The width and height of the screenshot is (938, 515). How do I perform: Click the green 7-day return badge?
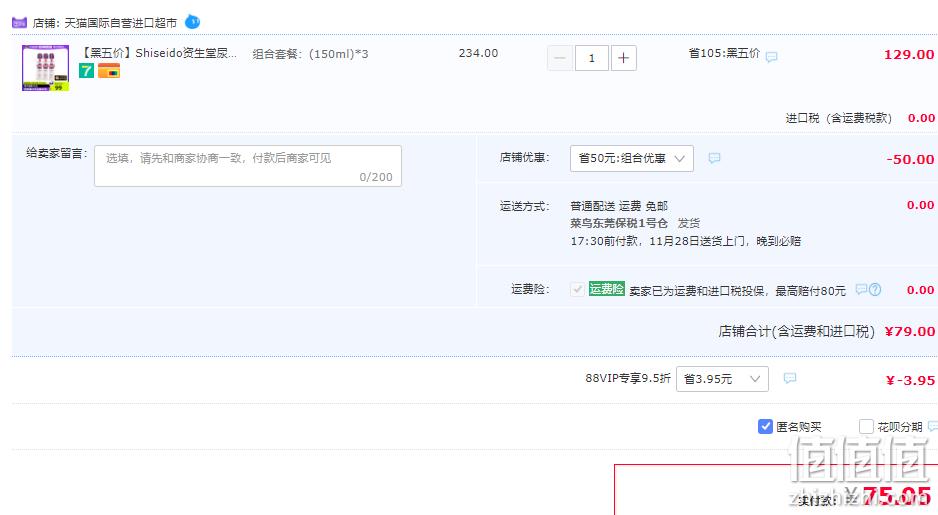86,71
